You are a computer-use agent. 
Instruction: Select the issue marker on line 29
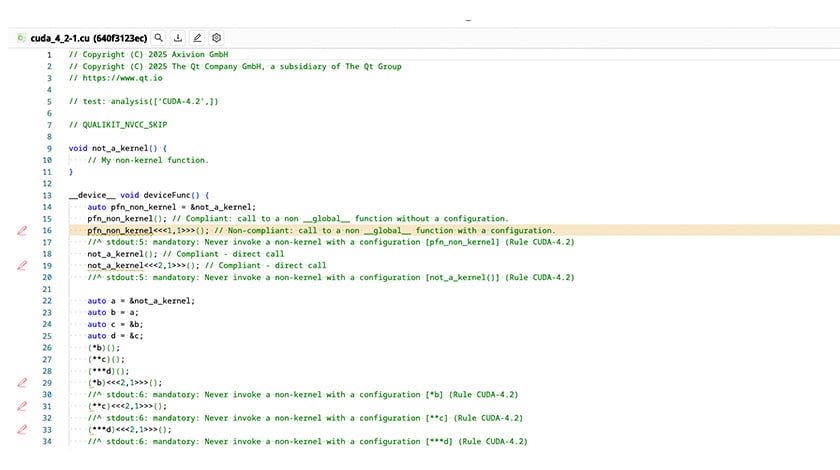click(22, 382)
